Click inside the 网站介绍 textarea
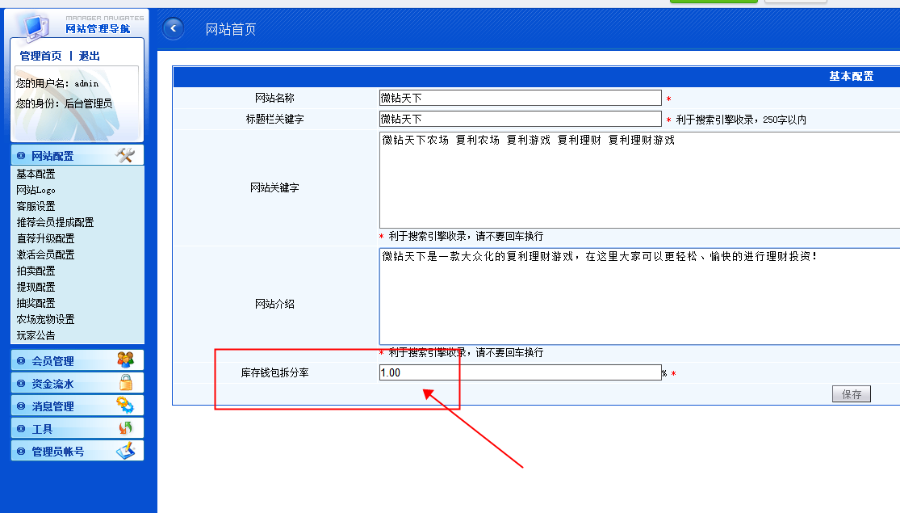This screenshot has width=900, height=513. 639,296
